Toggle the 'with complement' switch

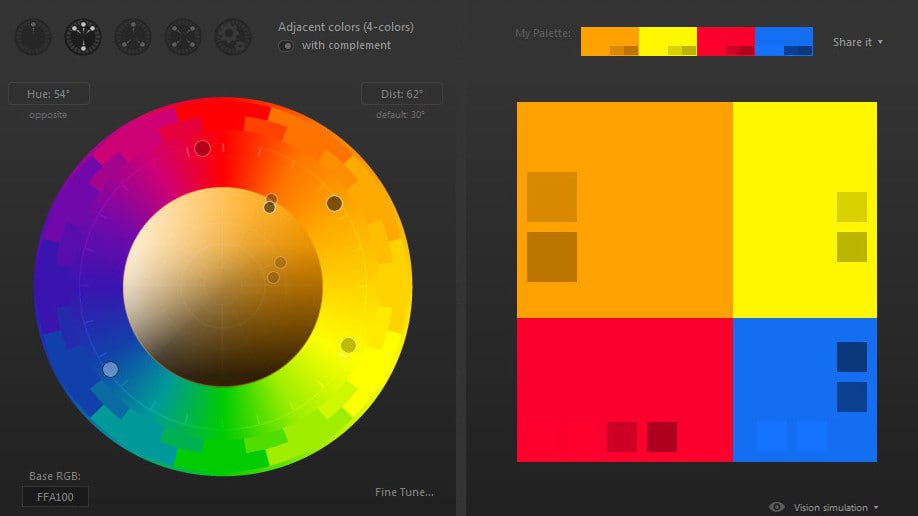[287, 46]
